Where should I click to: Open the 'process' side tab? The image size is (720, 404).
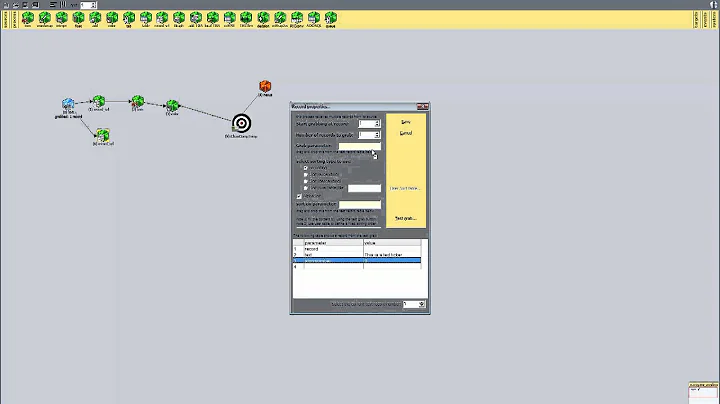tap(14, 20)
